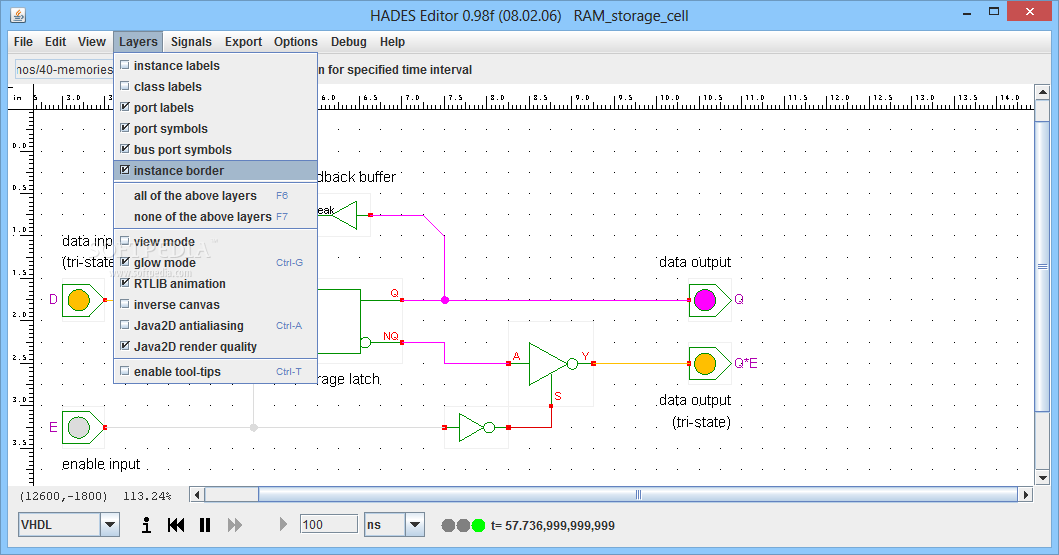Click the vertical scrollbar thumb
This screenshot has width=1059, height=555.
1042,267
